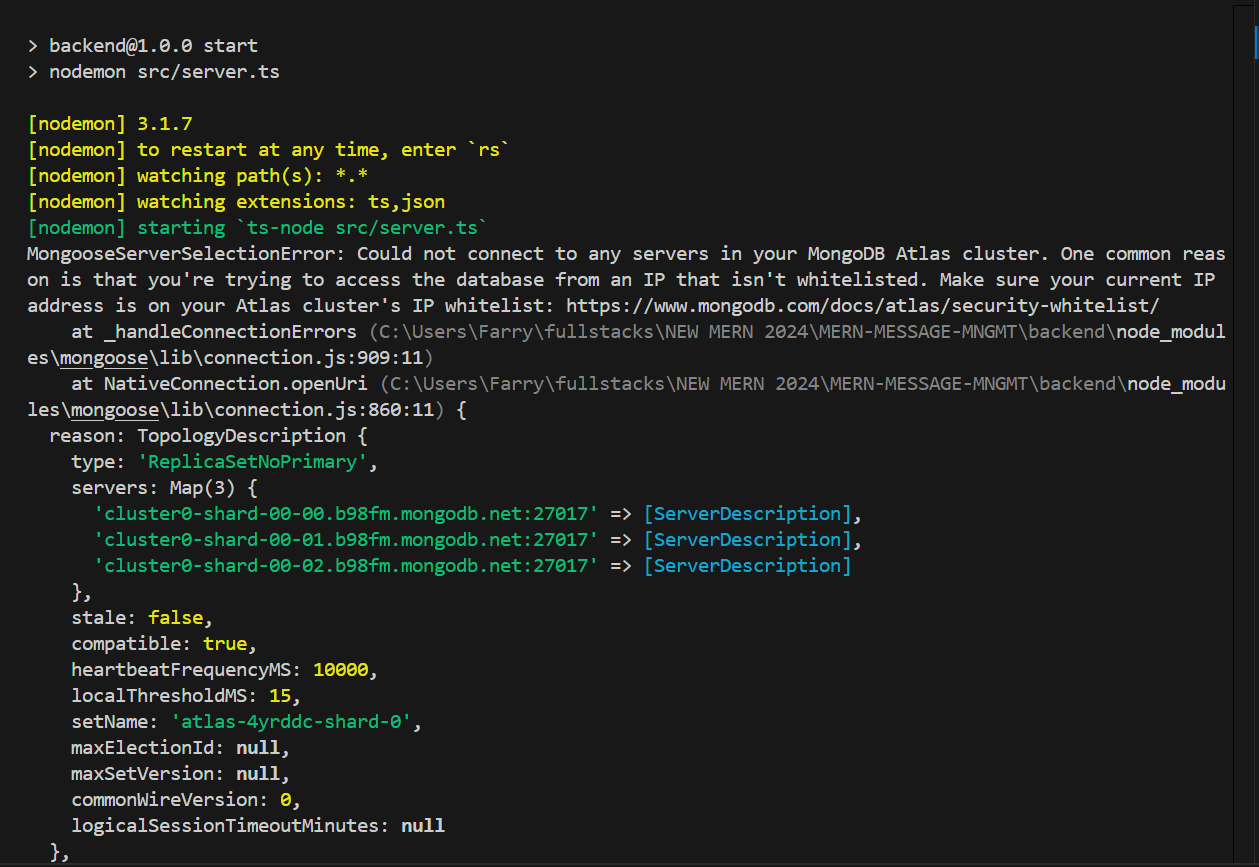Select the third ServerDescription entry

pyautogui.click(x=748, y=565)
